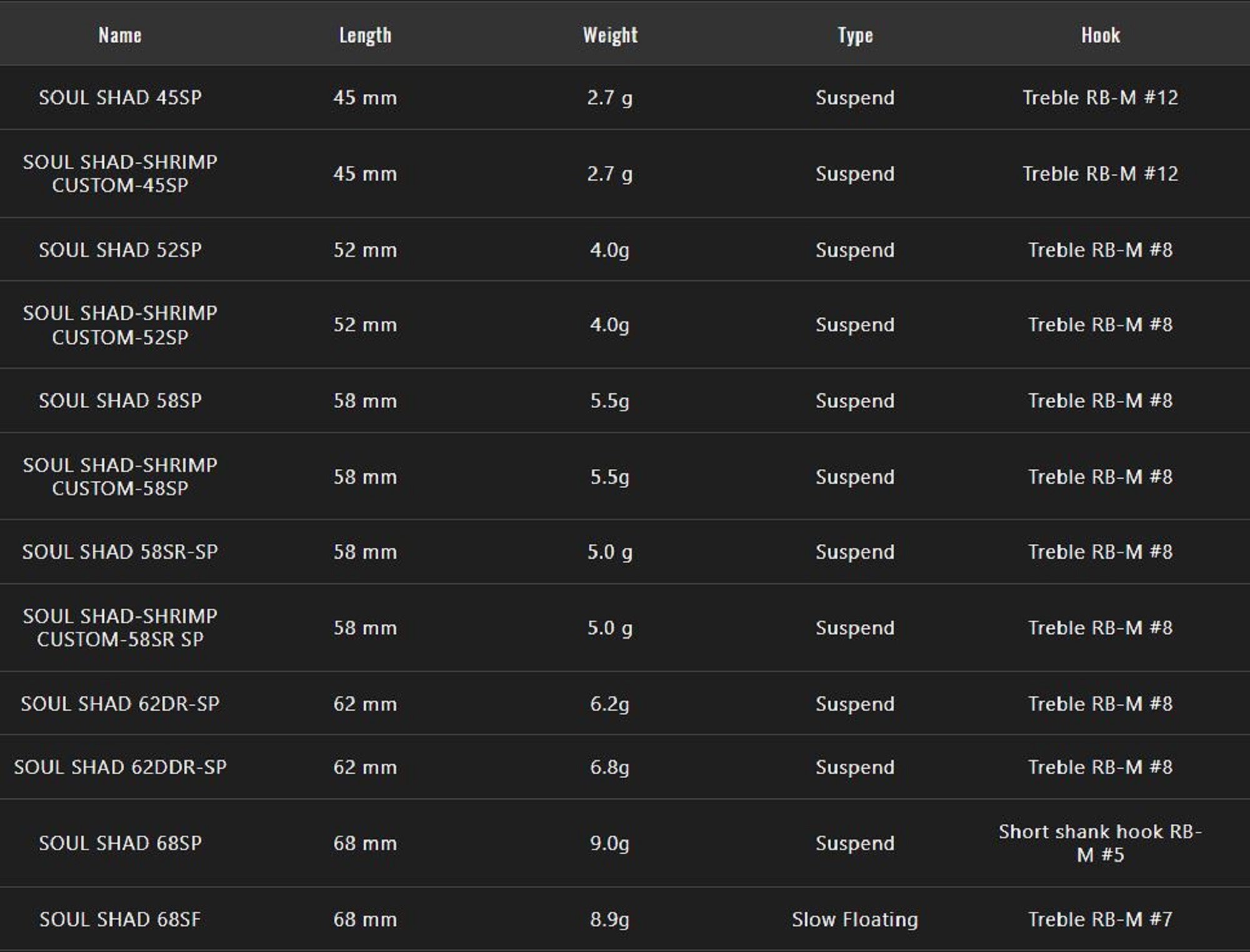
Task: Click SOUL SHAD-SHRIMP CUSTOM-45SP product name
Action: click(x=120, y=173)
